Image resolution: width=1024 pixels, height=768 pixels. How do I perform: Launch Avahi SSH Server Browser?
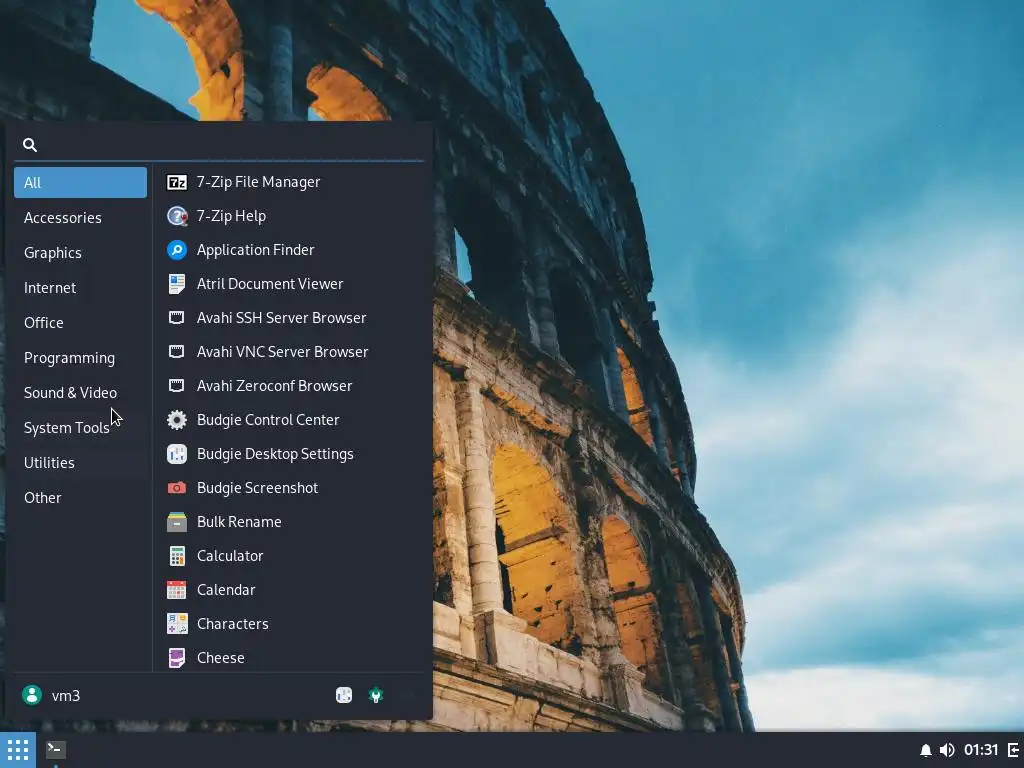click(x=290, y=318)
